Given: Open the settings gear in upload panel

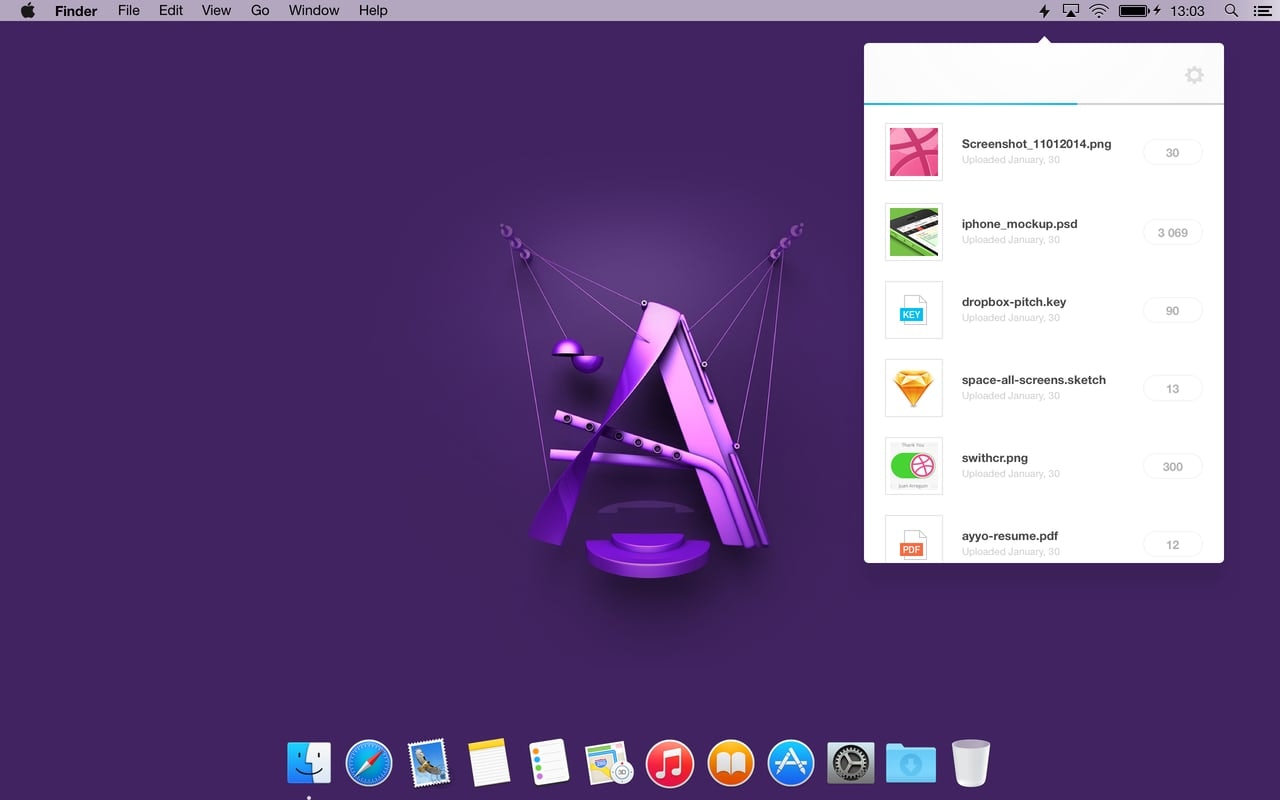Looking at the screenshot, I should 1193,75.
